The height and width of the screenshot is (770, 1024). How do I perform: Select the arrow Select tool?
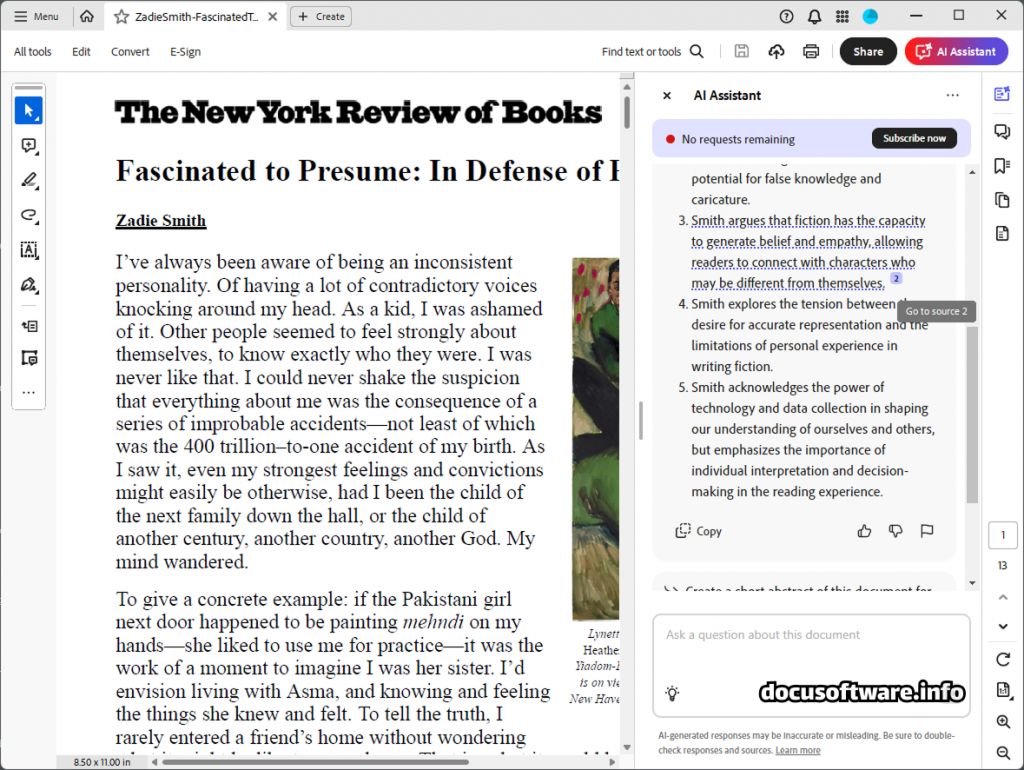click(28, 110)
